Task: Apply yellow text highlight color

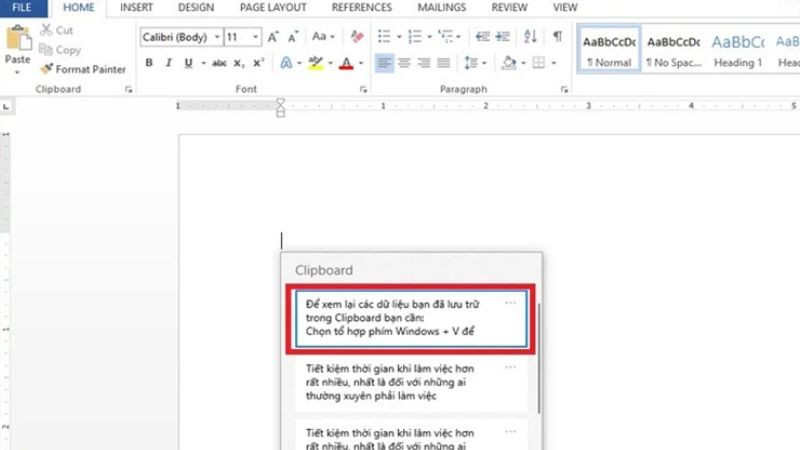Action: click(316, 63)
